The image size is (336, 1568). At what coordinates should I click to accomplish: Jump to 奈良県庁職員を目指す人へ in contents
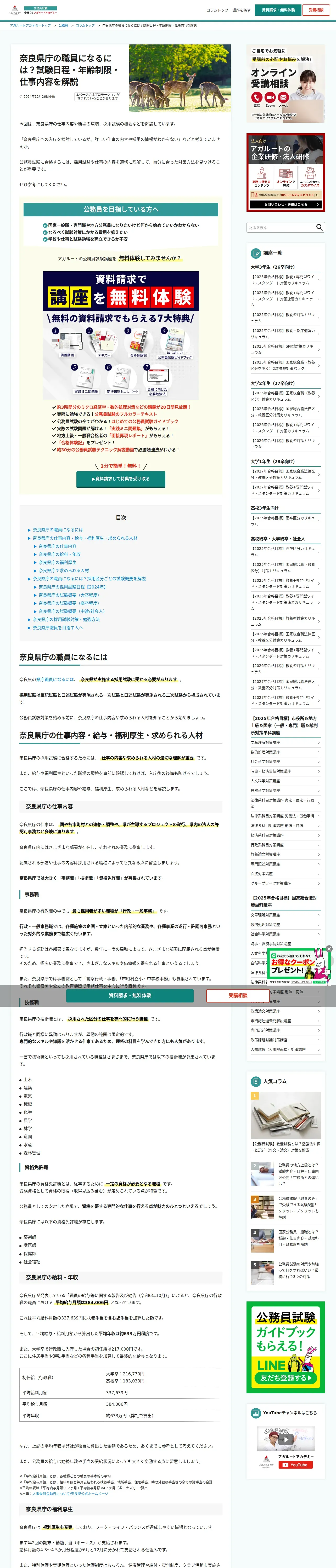57,627
